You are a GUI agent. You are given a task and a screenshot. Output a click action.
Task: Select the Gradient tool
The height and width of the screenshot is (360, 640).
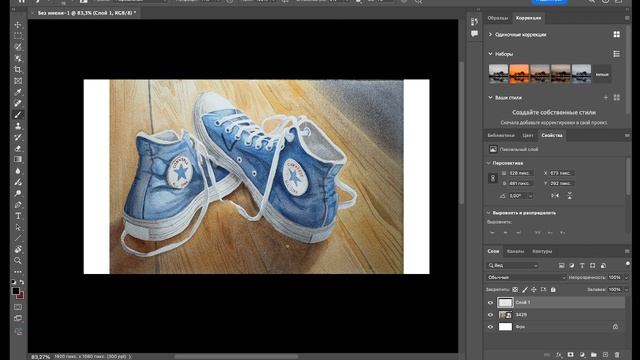point(18,159)
